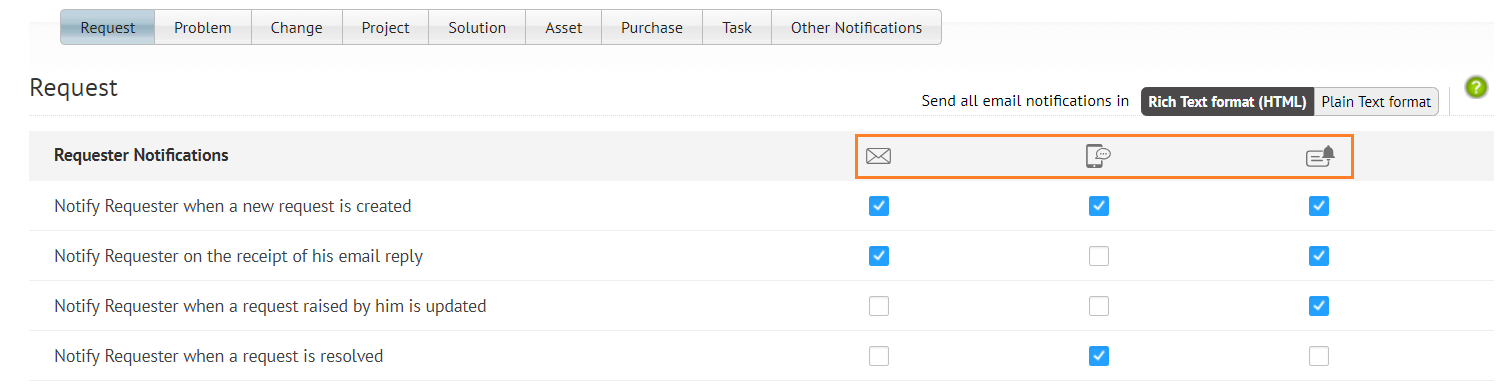Click the SMS notification phone icon

pos(1098,156)
